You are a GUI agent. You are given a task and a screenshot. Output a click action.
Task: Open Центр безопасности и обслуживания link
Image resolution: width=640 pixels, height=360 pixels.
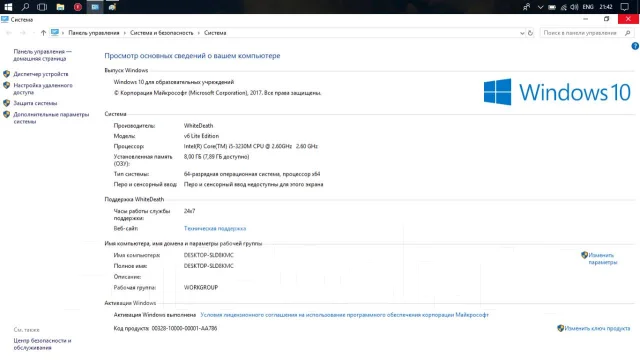(42, 344)
